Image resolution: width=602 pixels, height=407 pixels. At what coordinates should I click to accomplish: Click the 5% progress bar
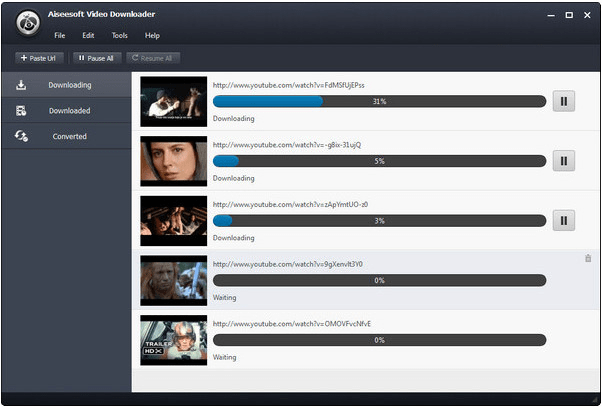click(379, 161)
